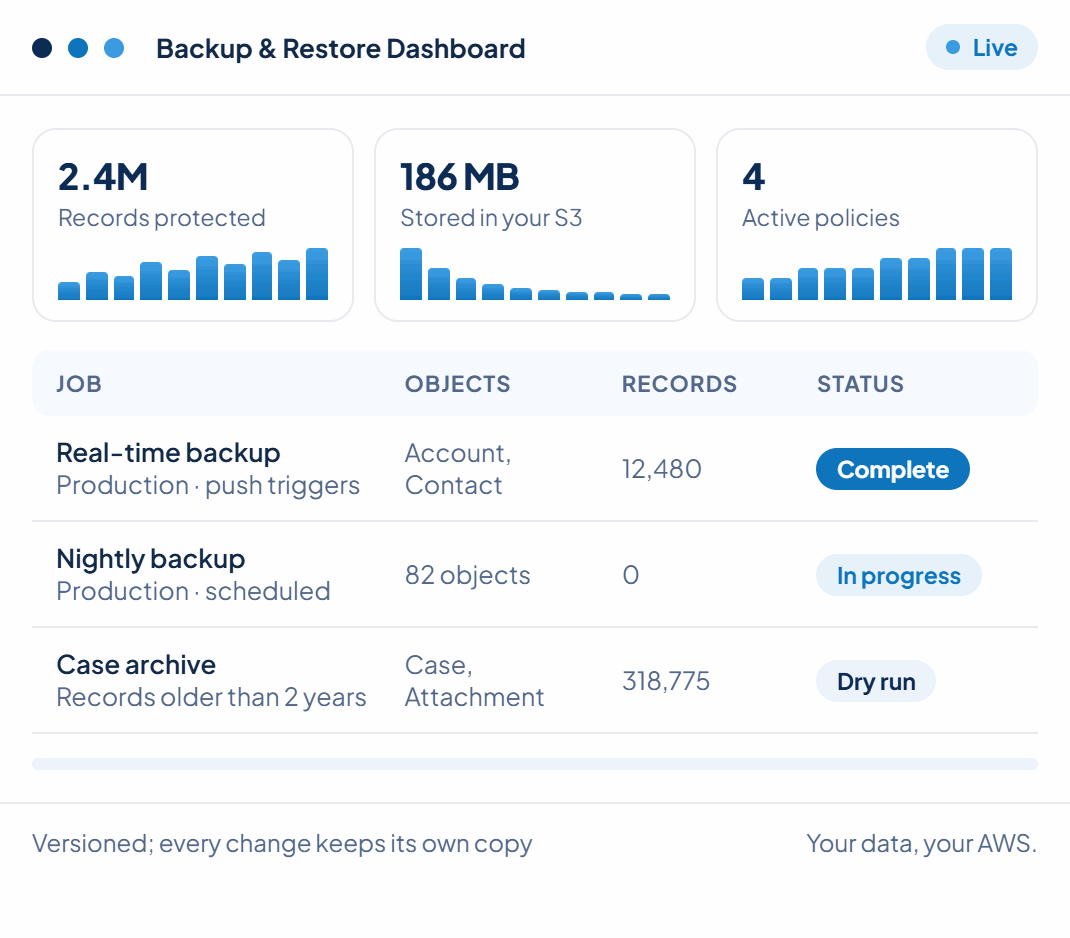Select the Nightly backup job name
Image resolution: width=1070 pixels, height=938 pixels.
(x=151, y=559)
